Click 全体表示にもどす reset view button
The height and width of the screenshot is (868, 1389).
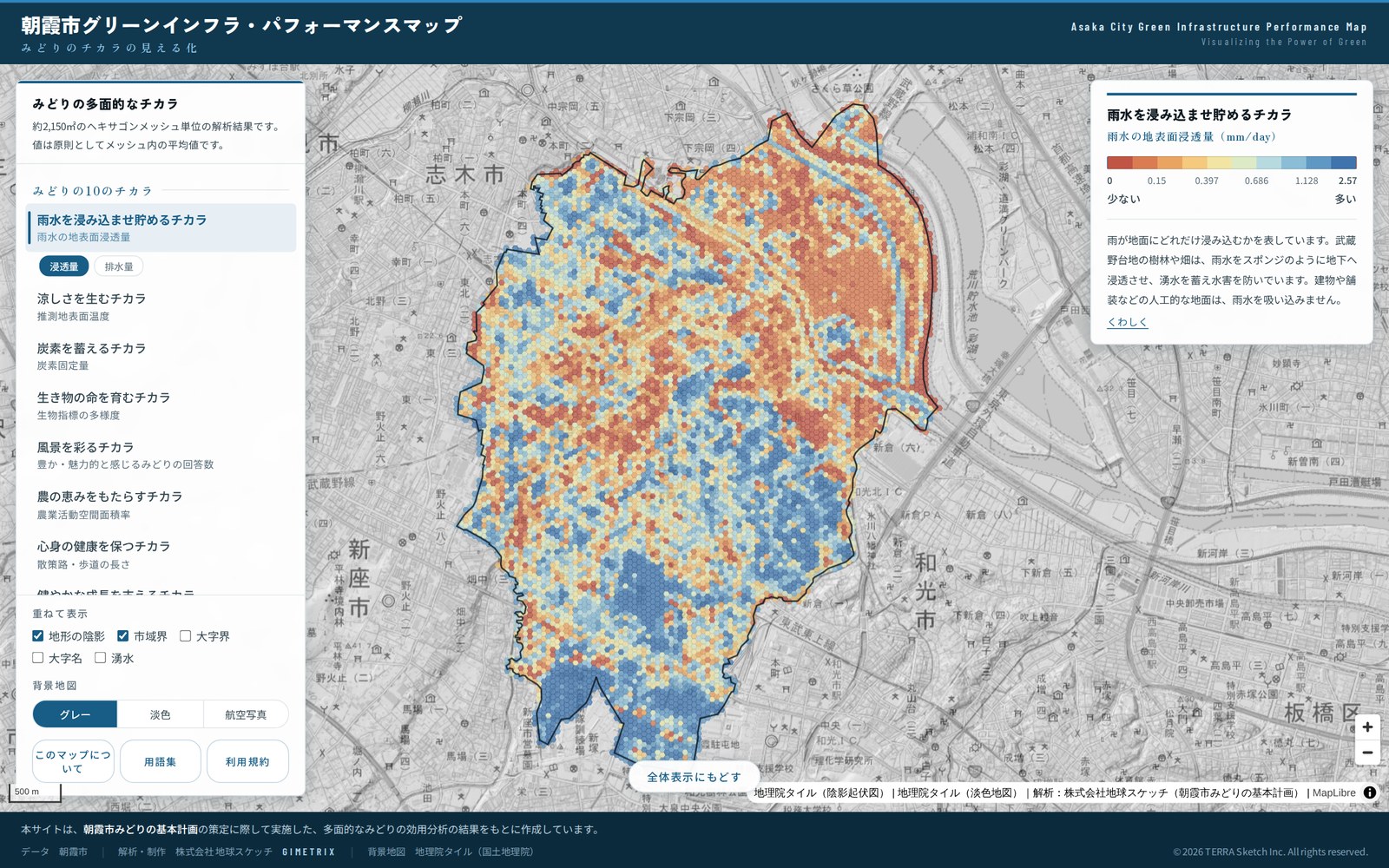tap(694, 777)
